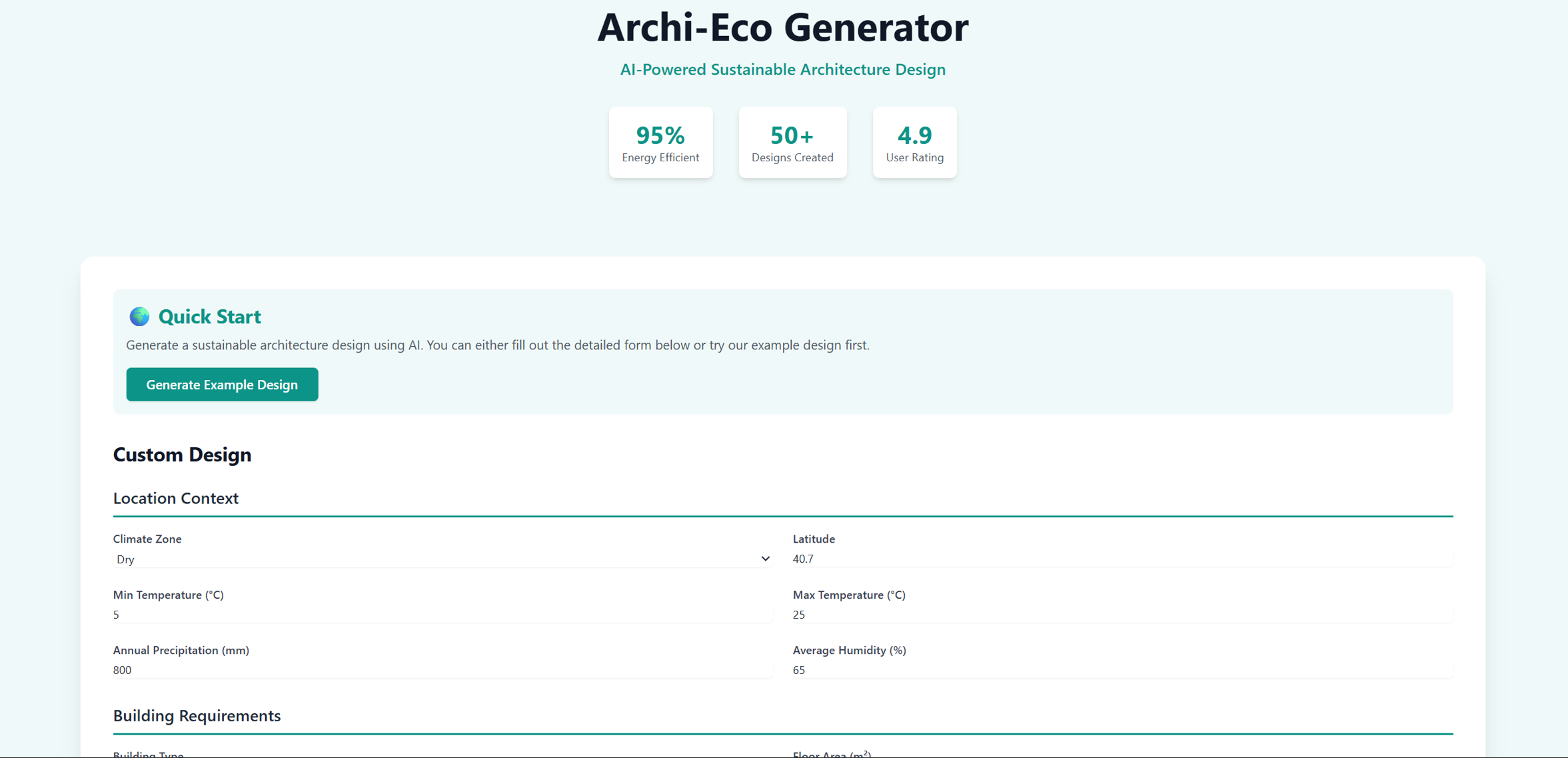Click the Annual Precipitation input
The height and width of the screenshot is (758, 1568).
(x=442, y=670)
